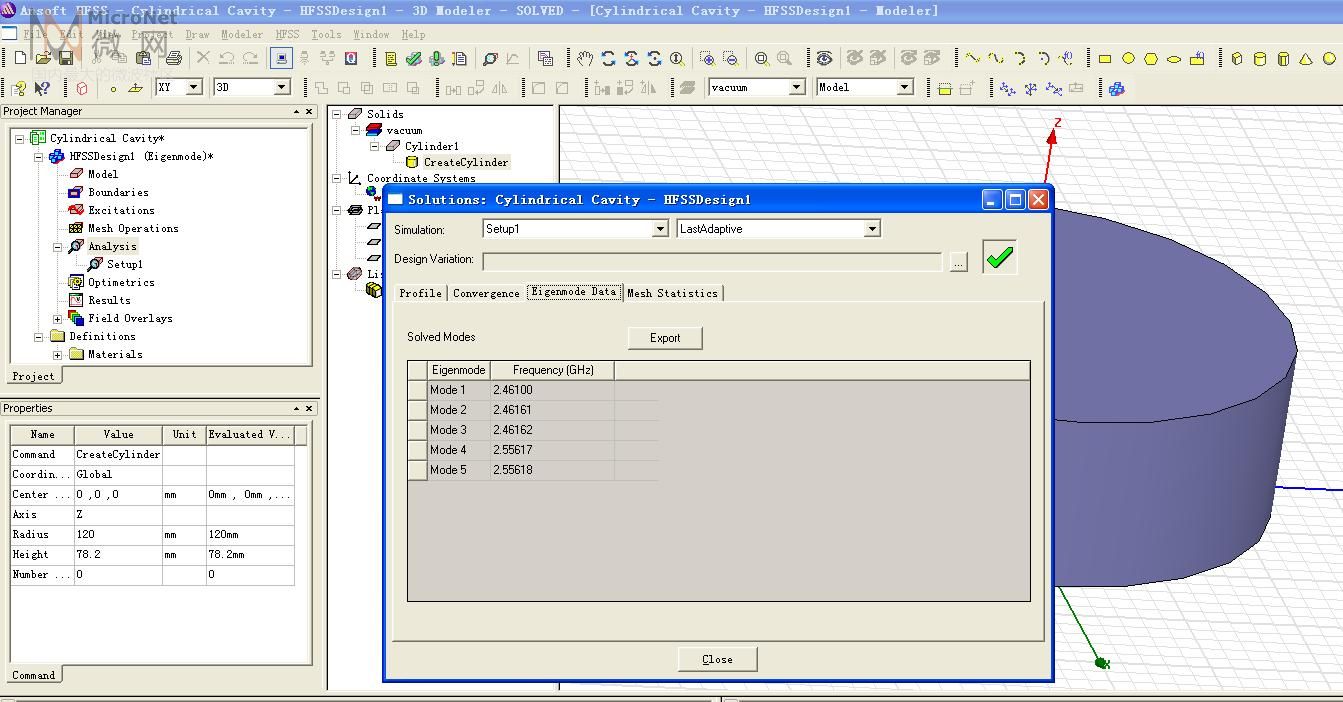The image size is (1343, 702).
Task: Click the What's This help pointer icon
Action: [x=42, y=88]
